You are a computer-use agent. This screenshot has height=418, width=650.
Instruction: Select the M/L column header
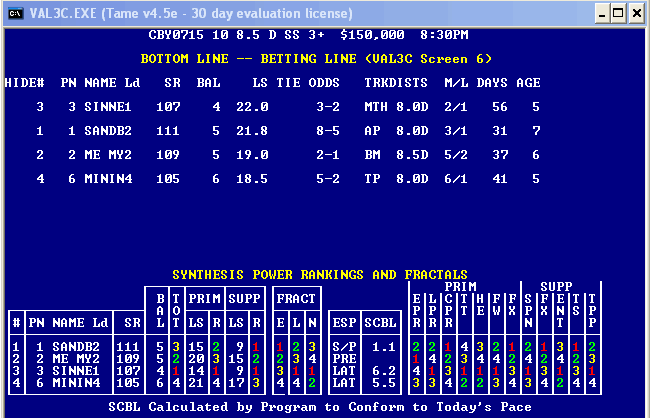(x=456, y=83)
